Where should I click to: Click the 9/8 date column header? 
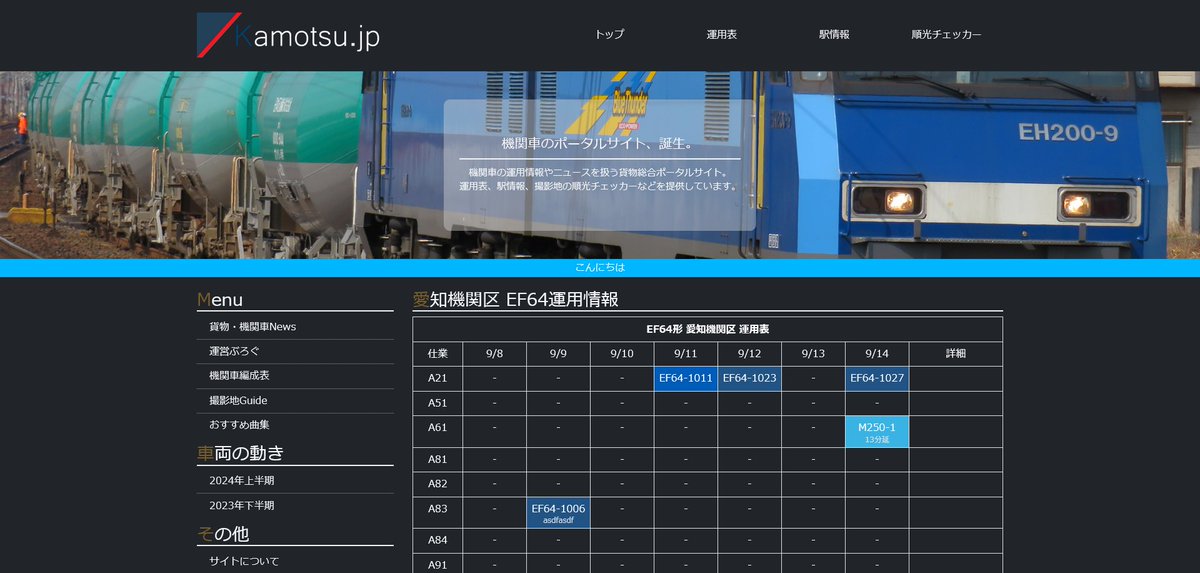point(494,354)
